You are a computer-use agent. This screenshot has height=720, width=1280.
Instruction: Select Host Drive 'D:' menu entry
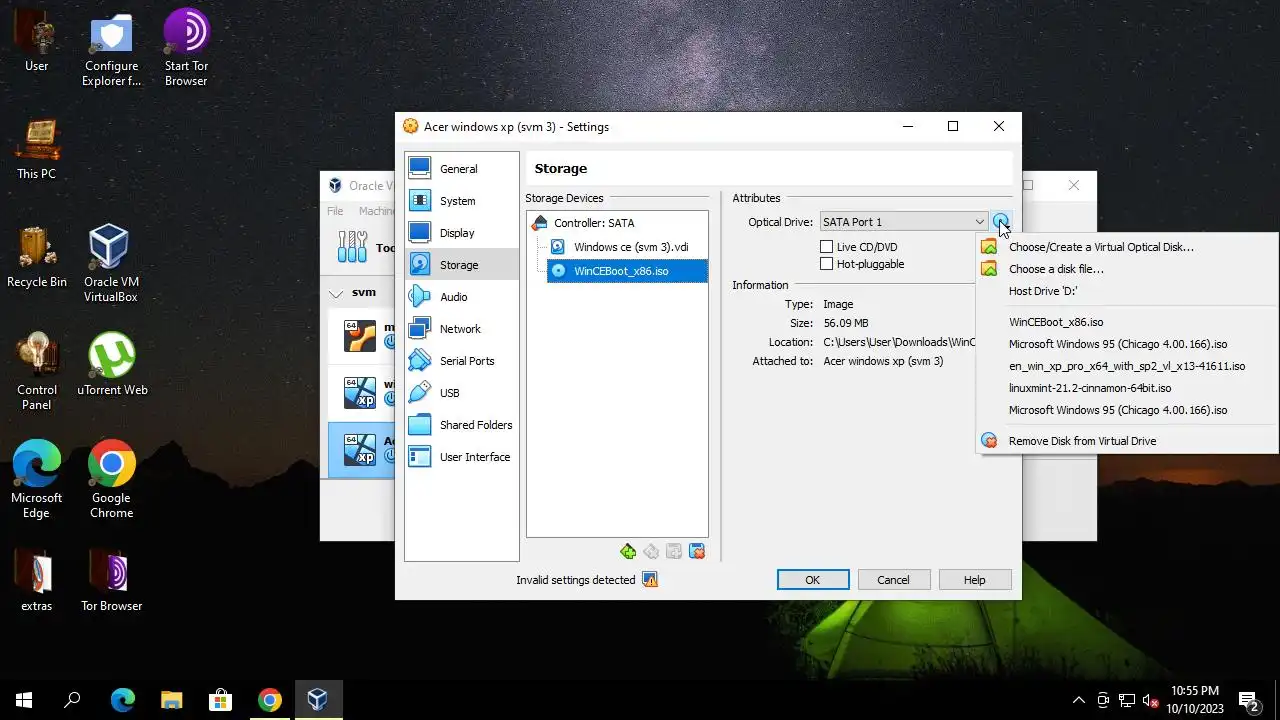click(1127, 291)
